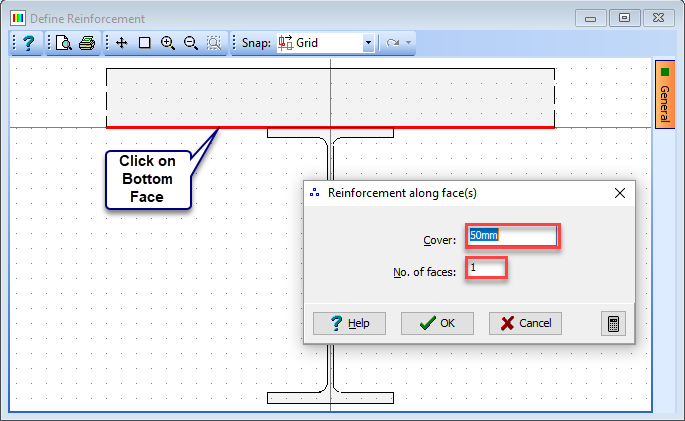Open the Snap Grid dropdown
Image resolution: width=685 pixels, height=421 pixels.
pos(368,43)
